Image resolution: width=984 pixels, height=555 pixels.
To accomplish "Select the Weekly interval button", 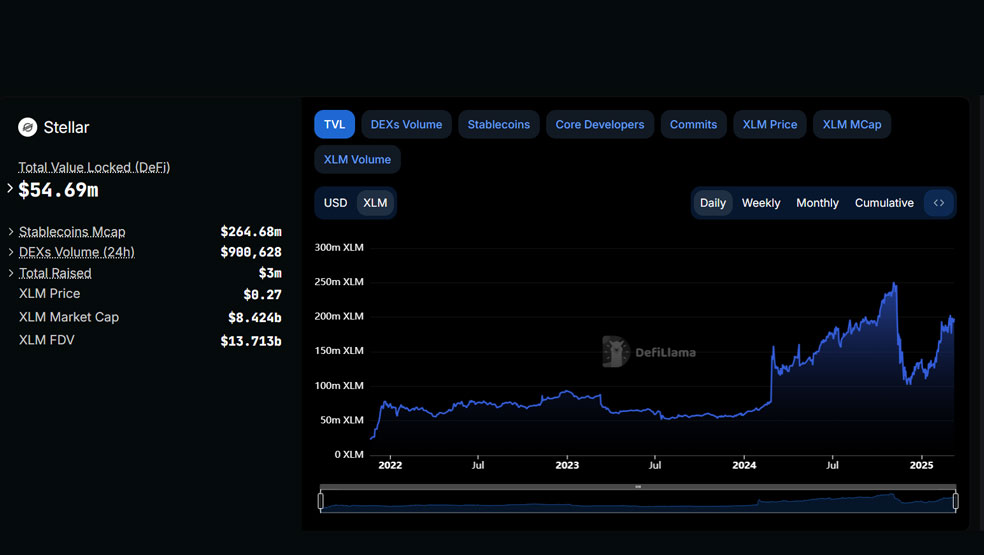I will (x=761, y=203).
